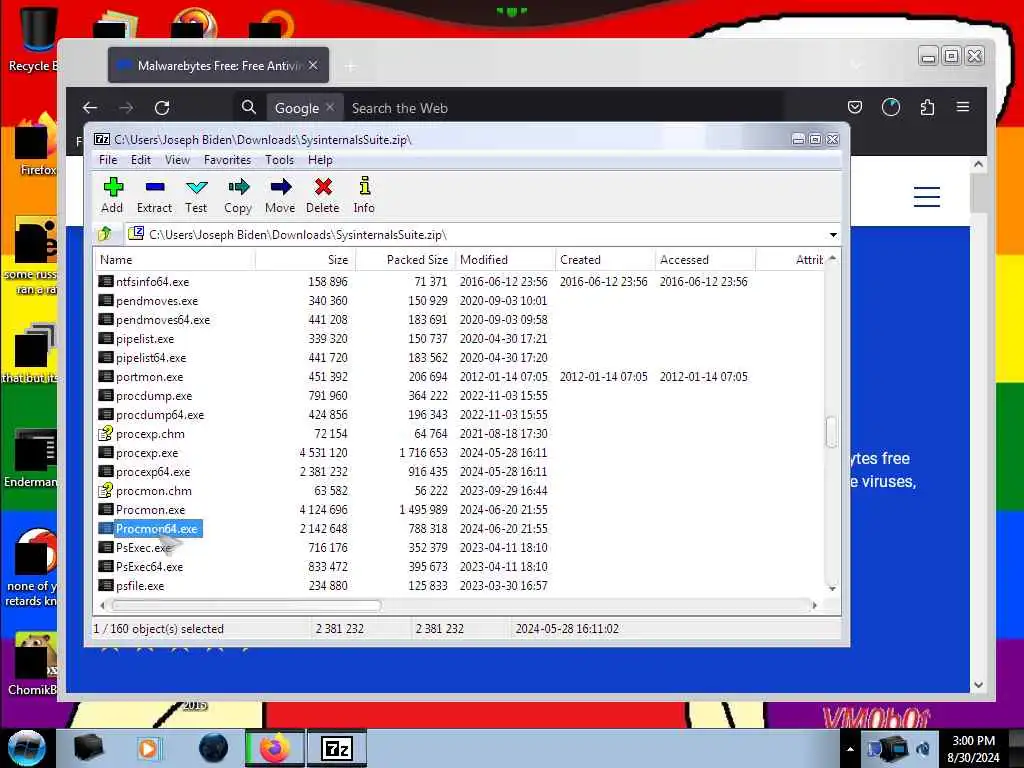Expand the address path dropdown in 7-Zip
The image size is (1024, 768).
click(x=833, y=234)
